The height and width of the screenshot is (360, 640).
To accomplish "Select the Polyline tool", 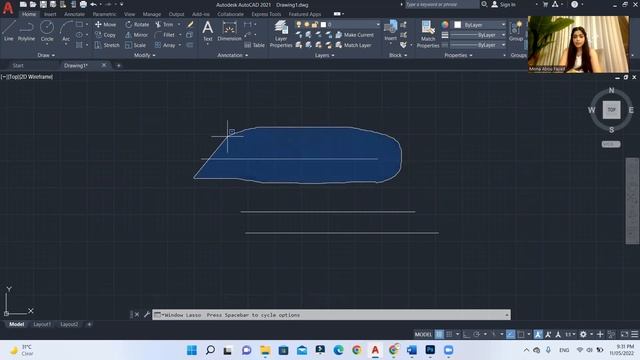I will pyautogui.click(x=26, y=31).
